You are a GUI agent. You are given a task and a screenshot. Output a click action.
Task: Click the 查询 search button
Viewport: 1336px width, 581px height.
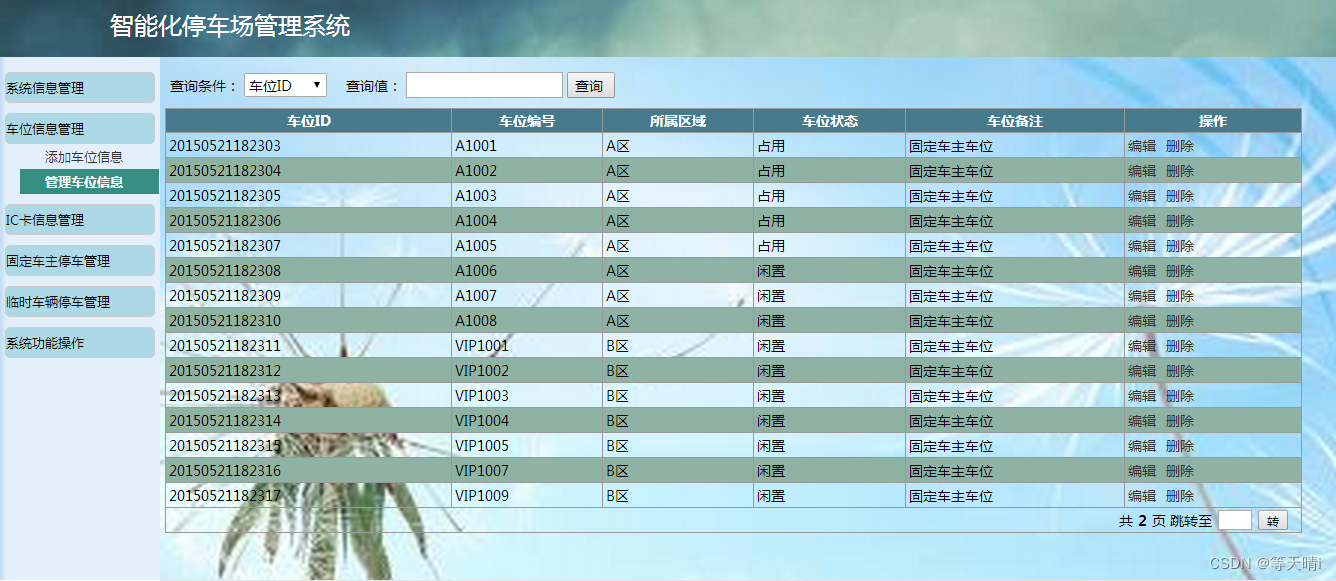590,85
